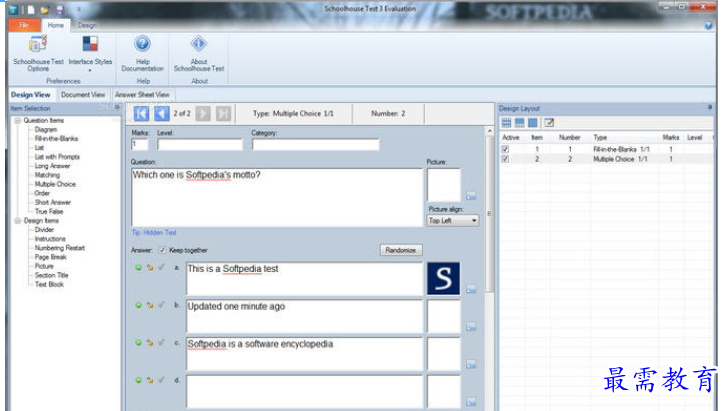Click Save icon in quick access toolbar
725x411 pixels.
click(x=60, y=9)
